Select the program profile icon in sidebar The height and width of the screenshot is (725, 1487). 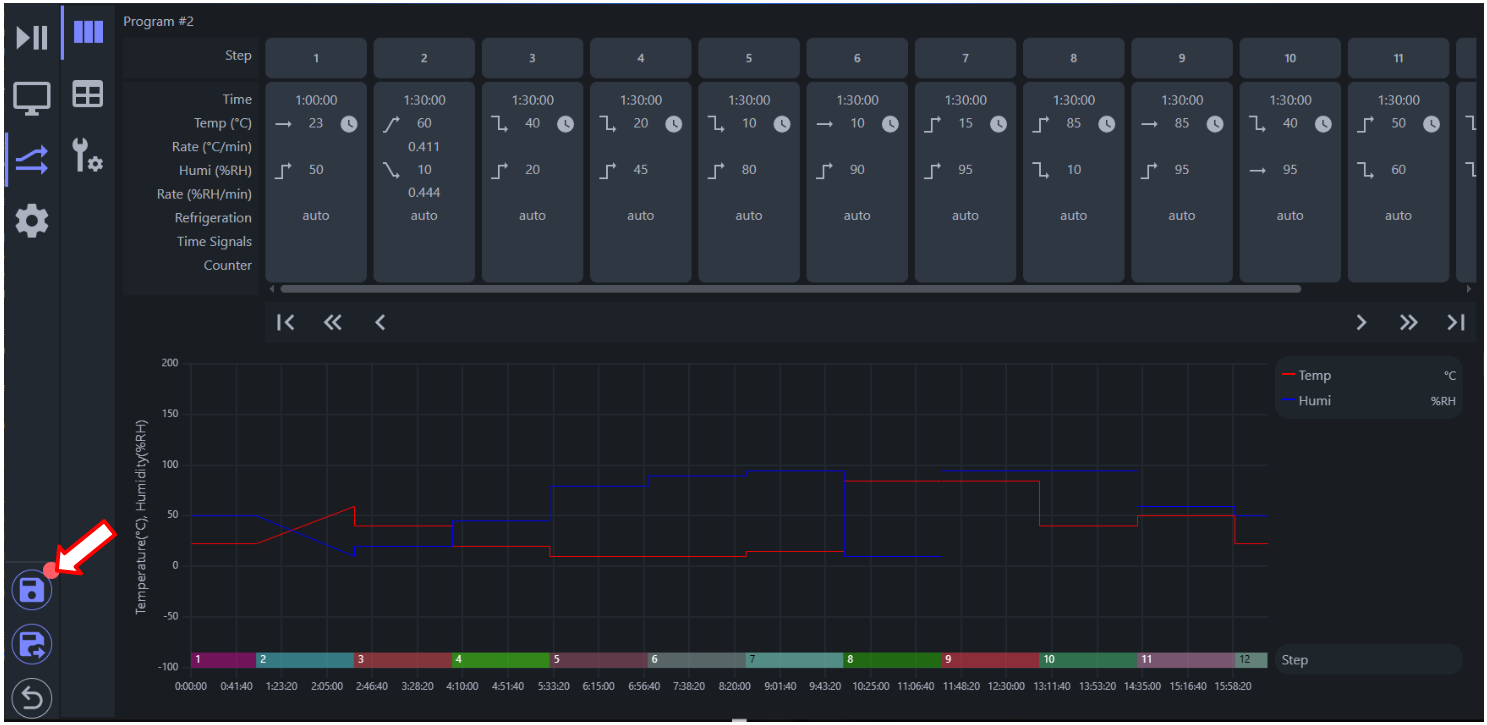(x=31, y=160)
